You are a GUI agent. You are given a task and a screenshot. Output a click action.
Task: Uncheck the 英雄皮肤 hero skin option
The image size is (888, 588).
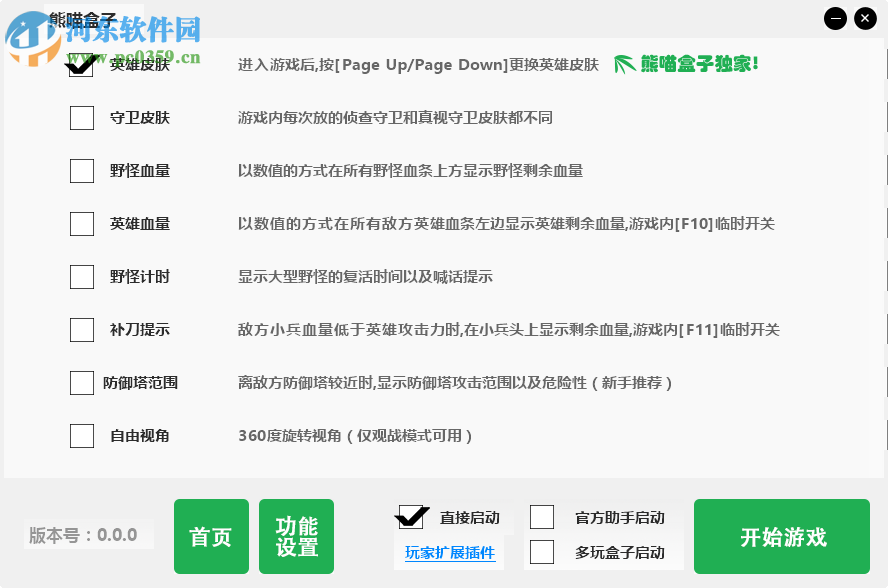[x=81, y=65]
